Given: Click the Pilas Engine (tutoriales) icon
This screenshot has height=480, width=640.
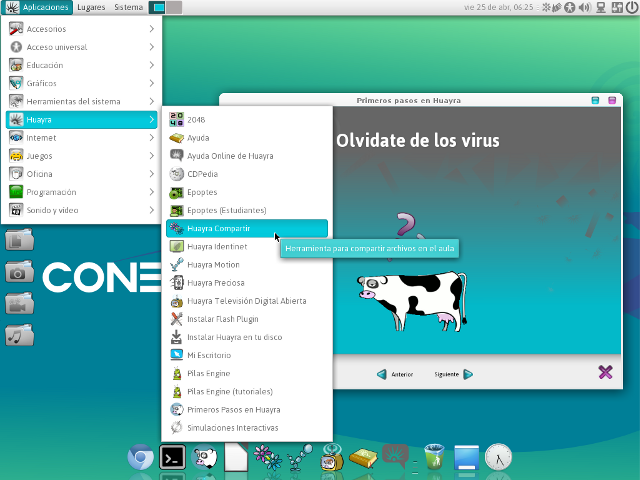Looking at the screenshot, I should pyautogui.click(x=176, y=391).
